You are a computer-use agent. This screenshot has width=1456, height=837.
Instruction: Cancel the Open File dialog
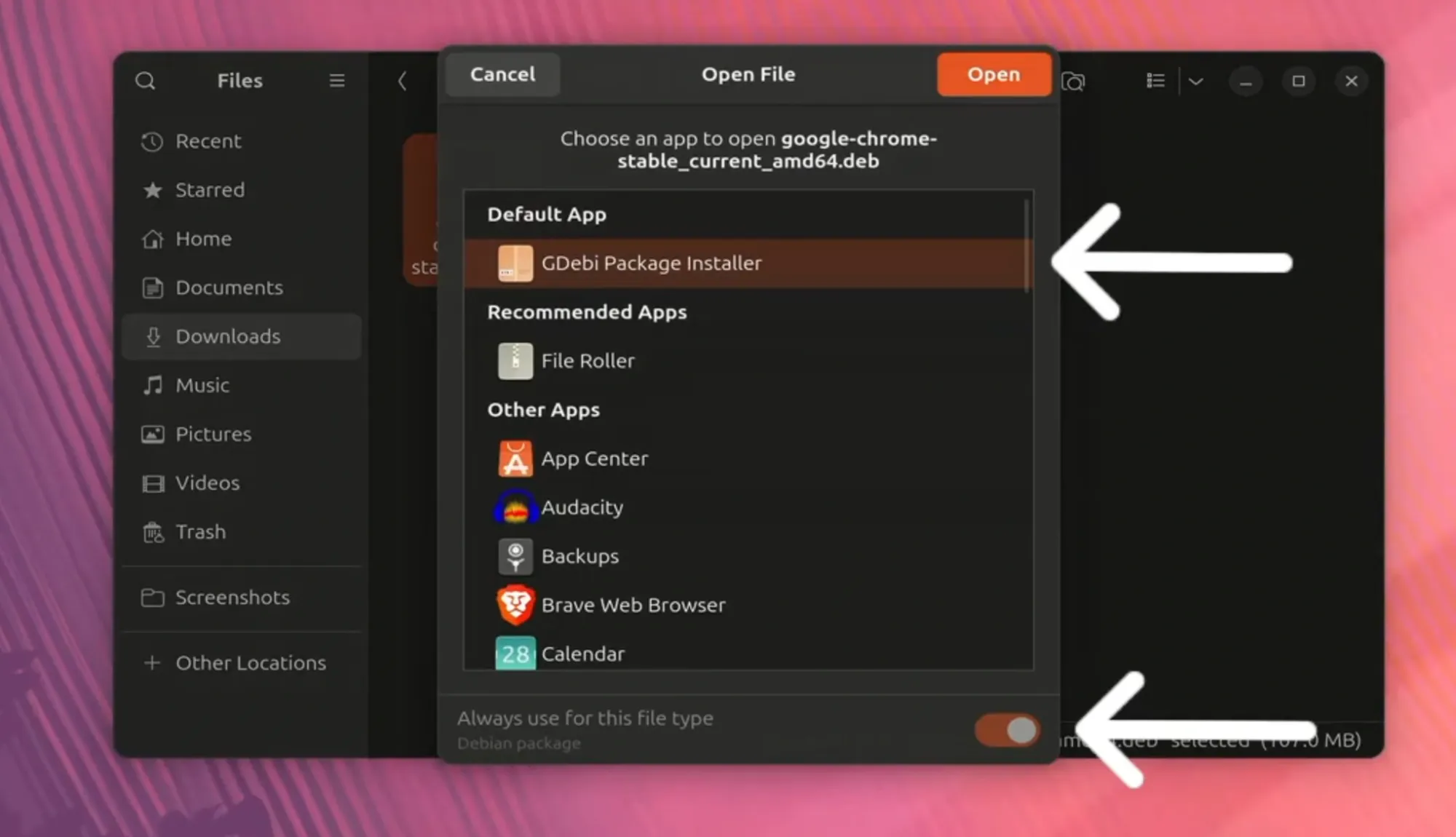(502, 74)
